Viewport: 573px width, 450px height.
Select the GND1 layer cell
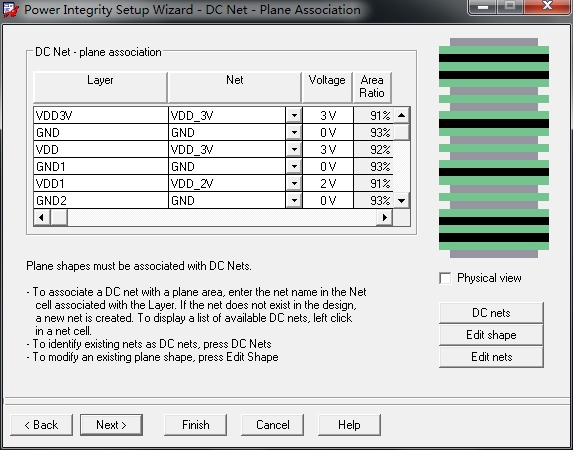point(101,166)
